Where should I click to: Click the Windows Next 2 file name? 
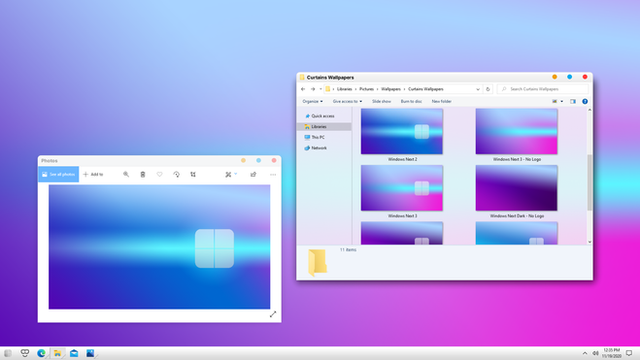(402, 159)
